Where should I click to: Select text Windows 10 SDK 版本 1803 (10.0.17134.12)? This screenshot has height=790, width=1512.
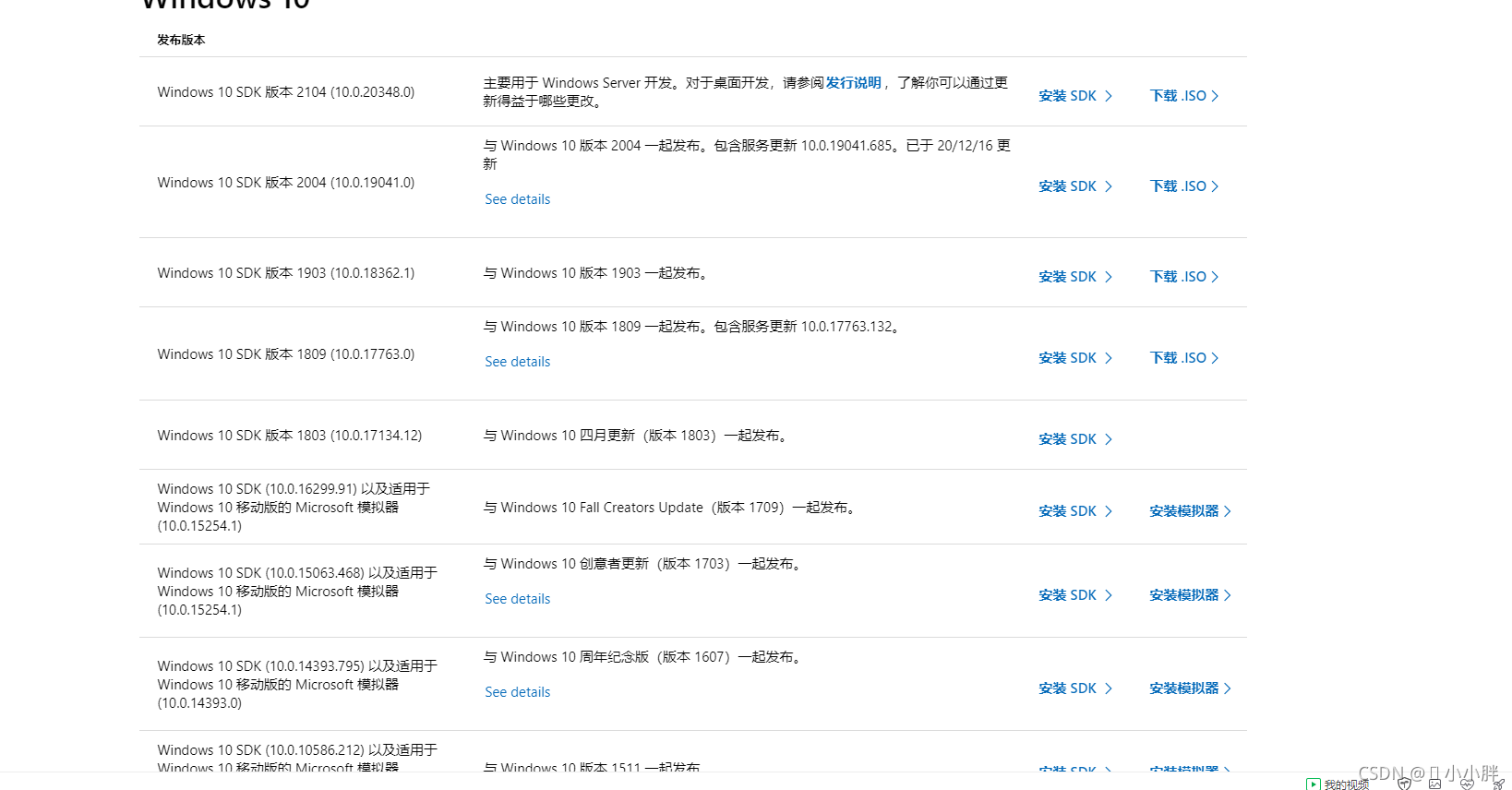(290, 436)
